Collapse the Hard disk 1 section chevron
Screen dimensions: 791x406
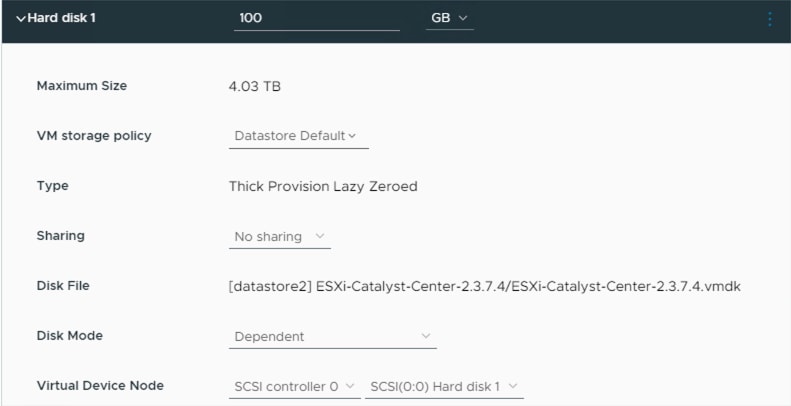coord(21,19)
